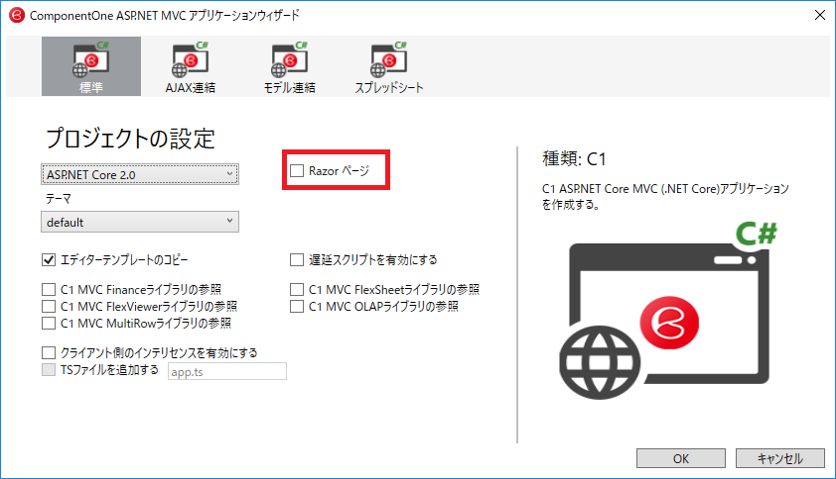
Task: Check C1 MVC OLAPライブラリの参照
Action: [x=297, y=307]
